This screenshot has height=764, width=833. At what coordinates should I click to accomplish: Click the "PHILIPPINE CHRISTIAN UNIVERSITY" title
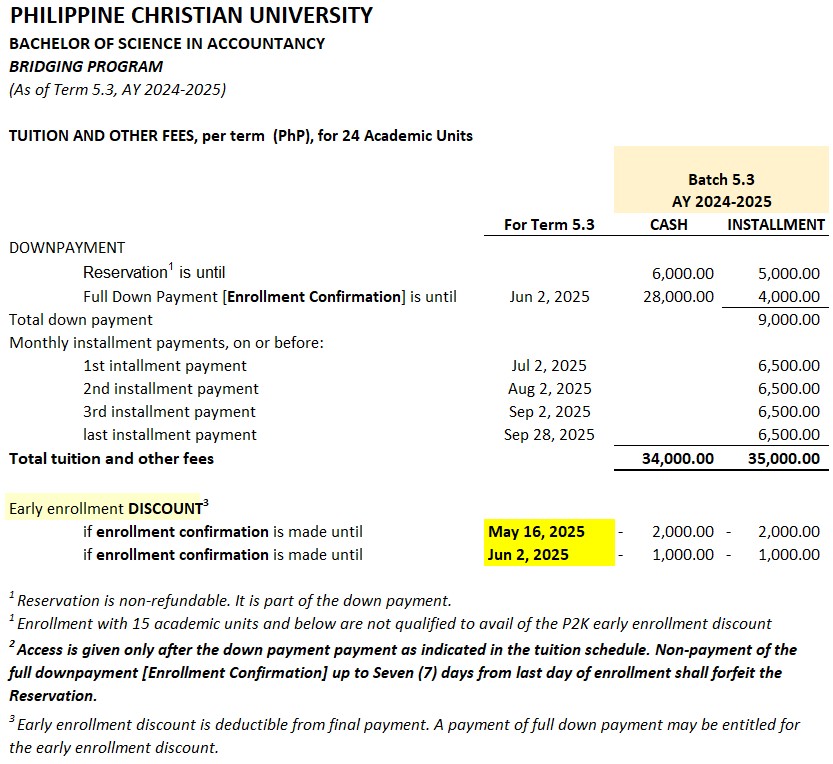pyautogui.click(x=191, y=15)
